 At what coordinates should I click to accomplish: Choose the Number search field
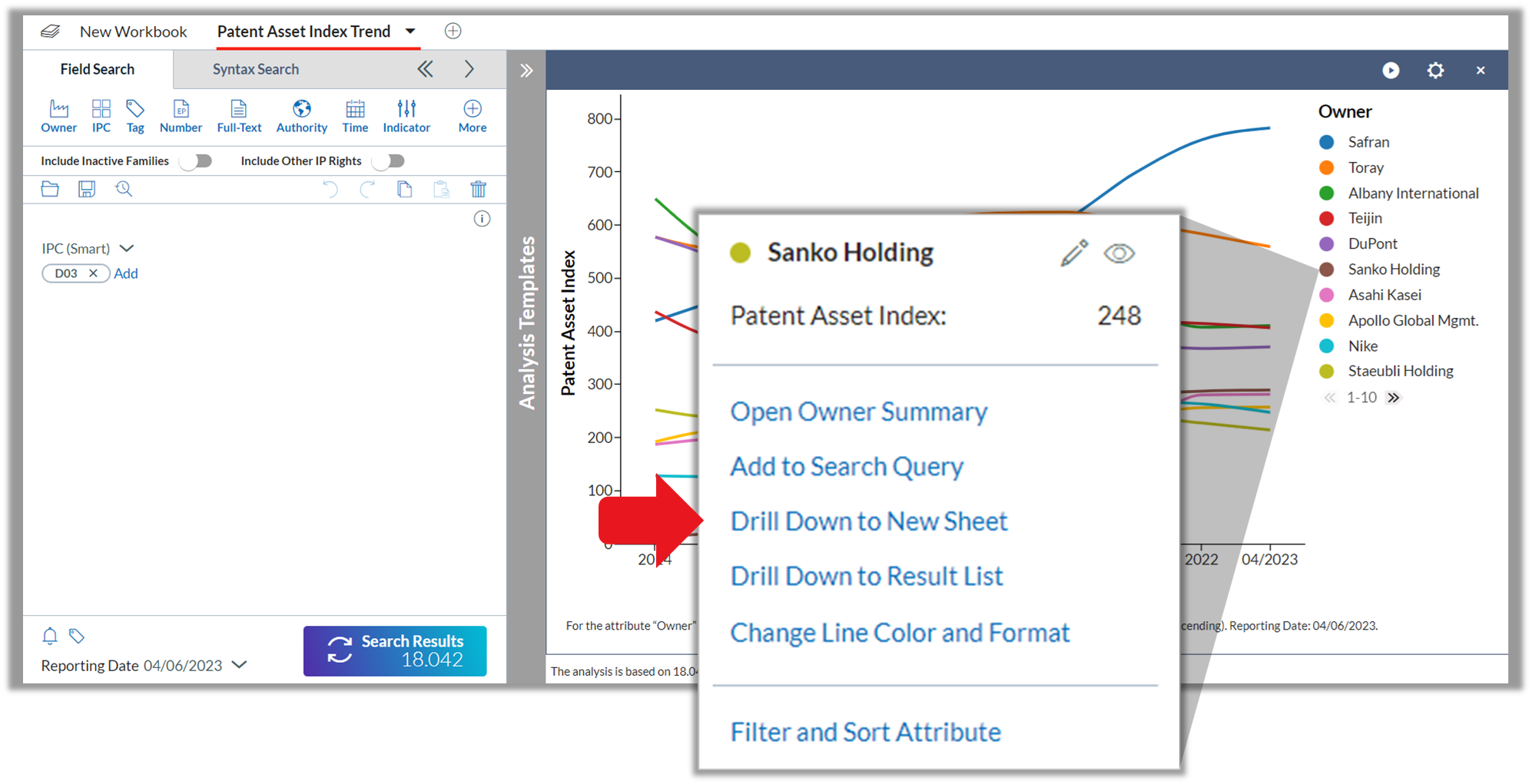pyautogui.click(x=181, y=116)
